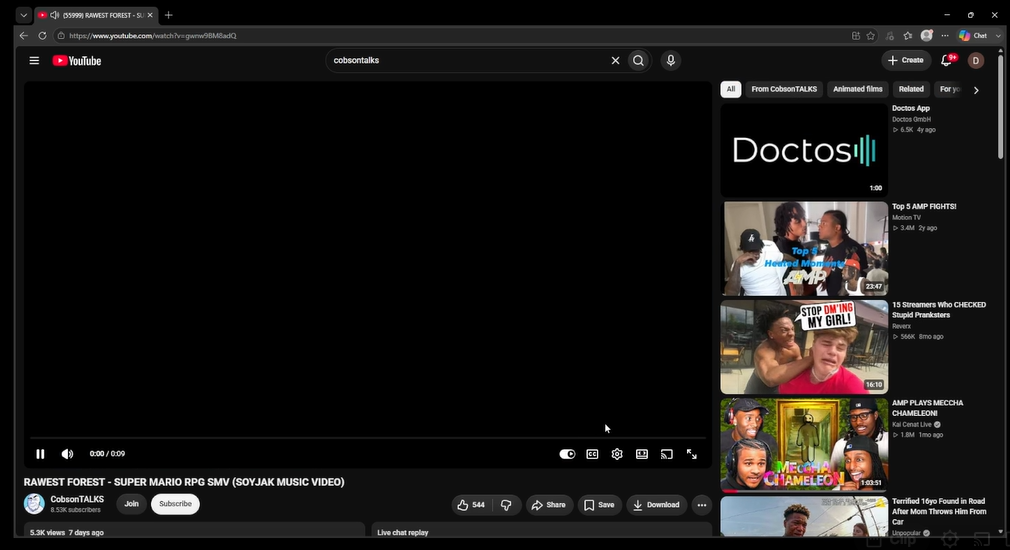Viewport: 1010px width, 550px height.
Task: Open the Motion TV channel link
Action: pos(906,218)
